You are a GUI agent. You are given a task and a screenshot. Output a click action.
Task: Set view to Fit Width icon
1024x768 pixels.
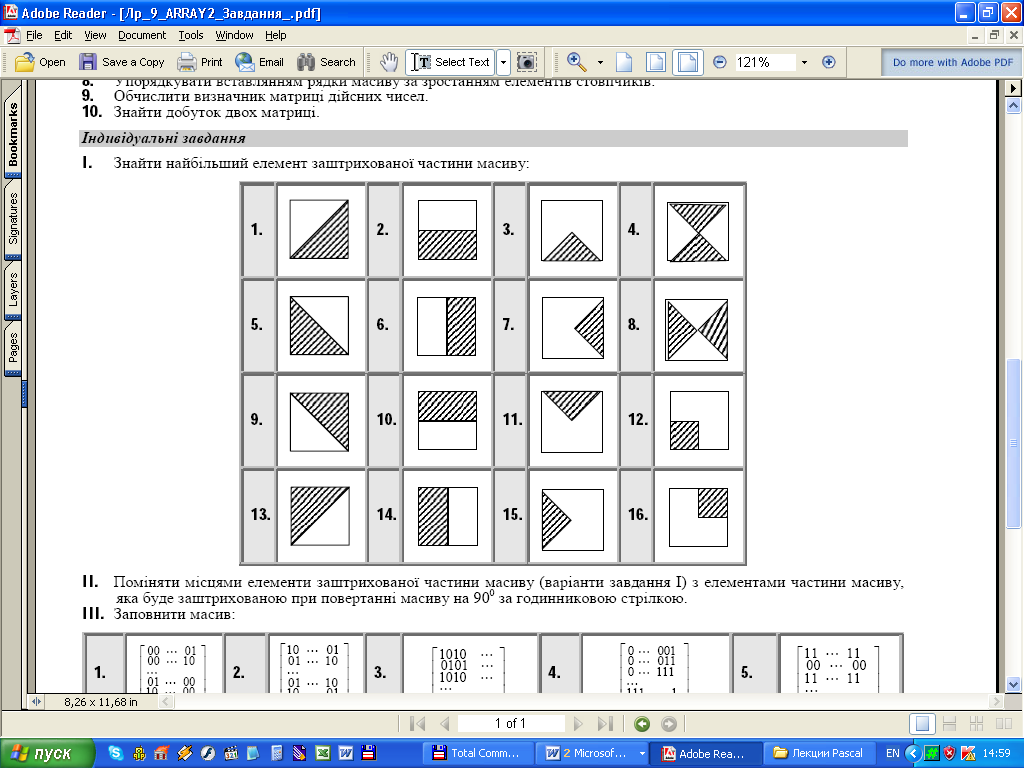[688, 62]
